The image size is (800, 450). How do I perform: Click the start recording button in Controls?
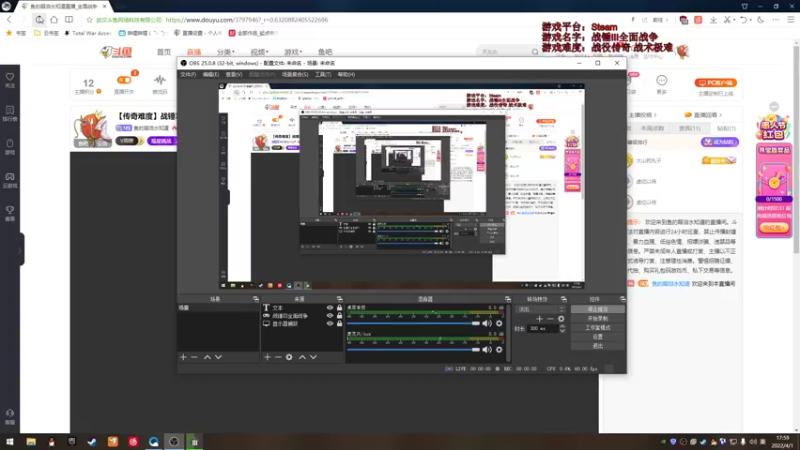pos(597,318)
